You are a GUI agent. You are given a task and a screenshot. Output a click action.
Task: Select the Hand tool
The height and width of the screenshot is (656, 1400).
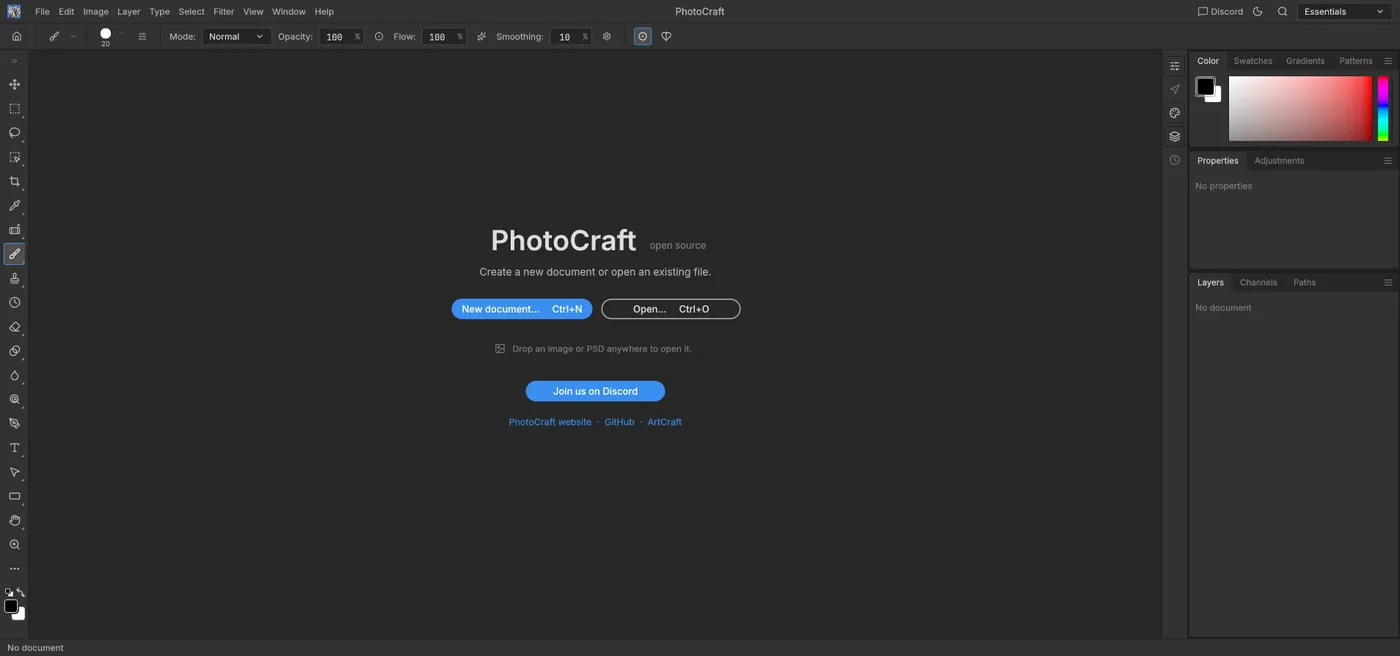(14, 521)
